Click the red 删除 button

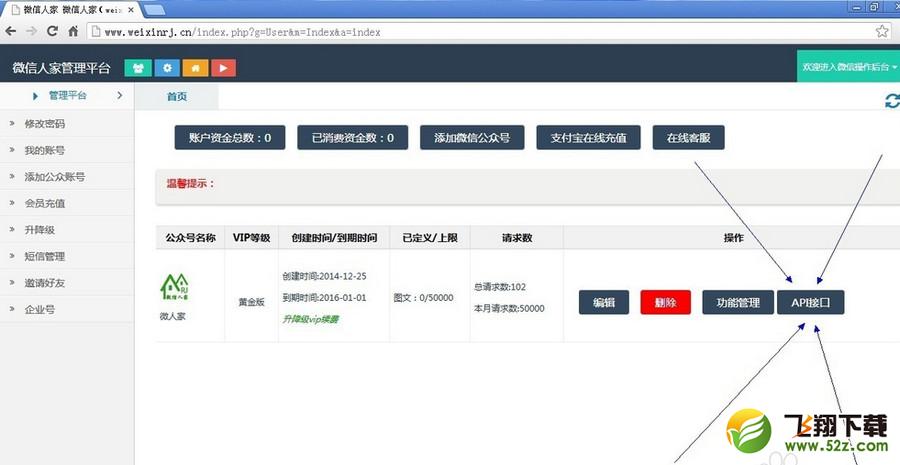pyautogui.click(x=665, y=303)
